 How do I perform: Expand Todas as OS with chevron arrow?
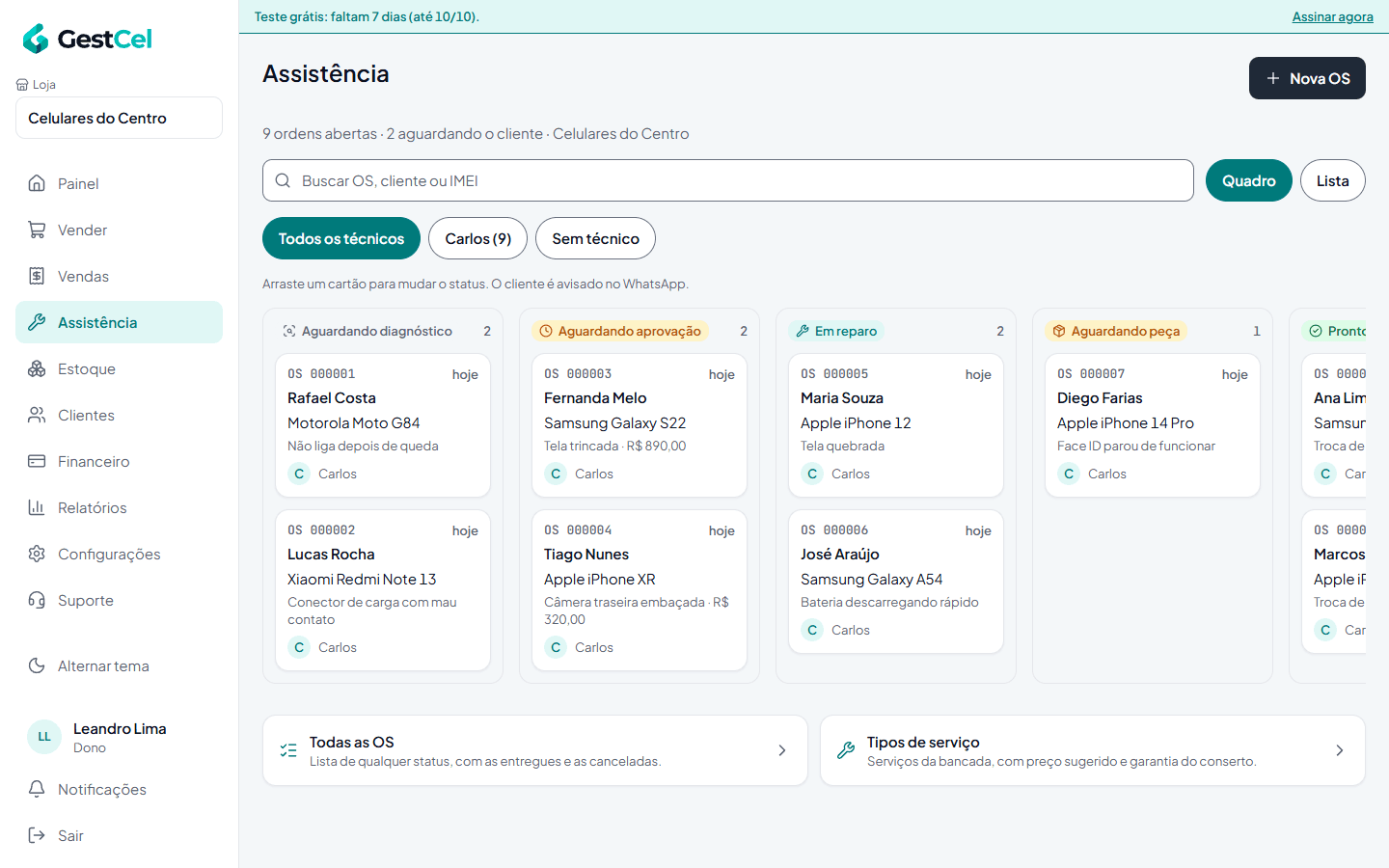click(782, 750)
